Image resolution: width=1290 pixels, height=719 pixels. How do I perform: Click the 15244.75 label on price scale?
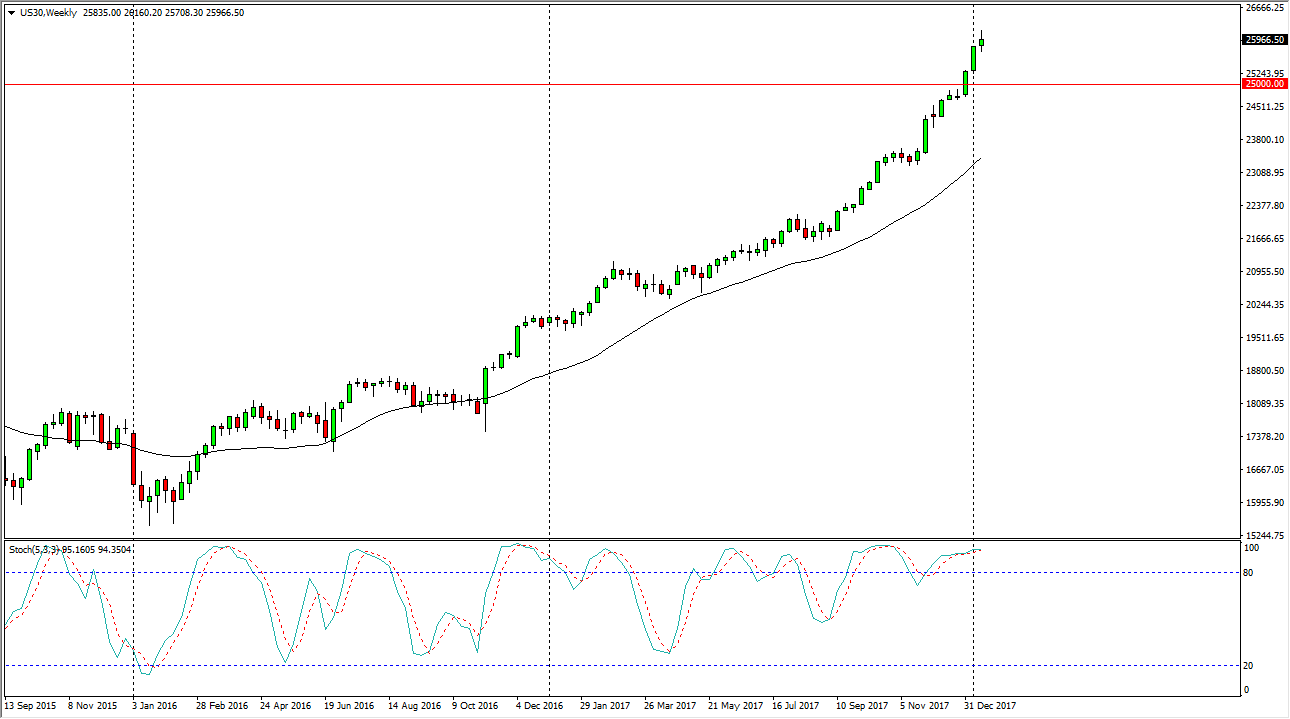[1263, 535]
